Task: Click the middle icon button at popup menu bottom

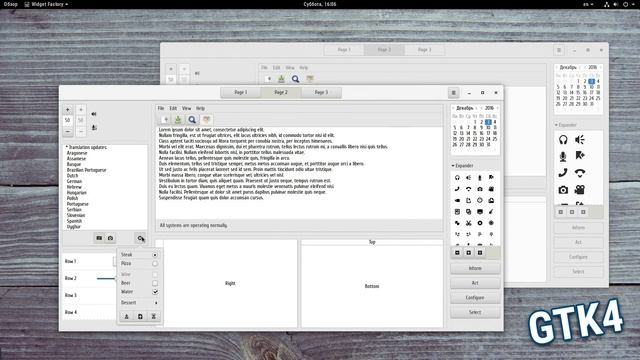Action: 140,316
